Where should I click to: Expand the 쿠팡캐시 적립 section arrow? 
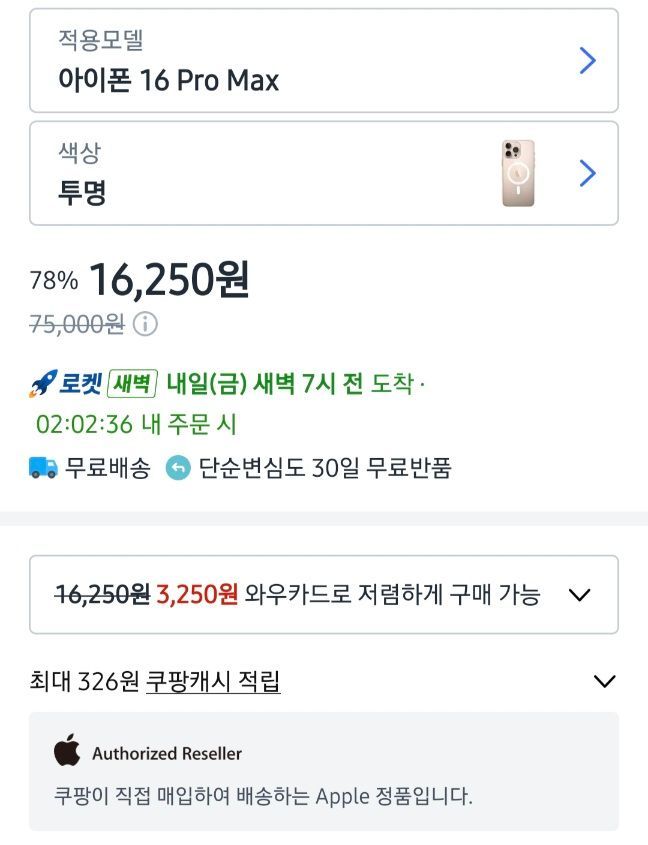click(x=603, y=682)
